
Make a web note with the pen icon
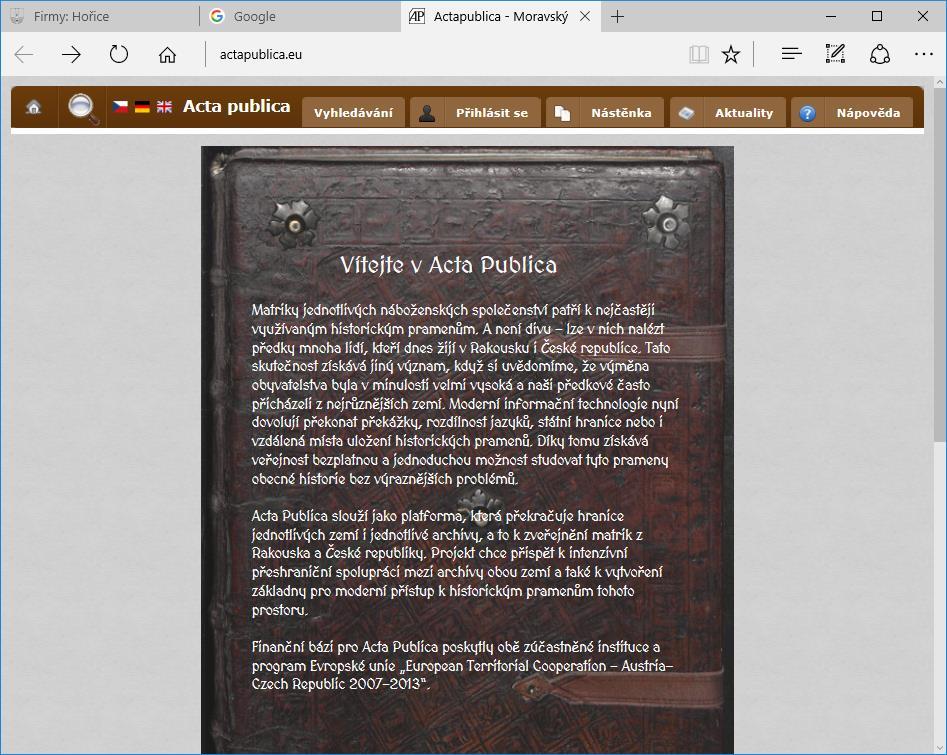click(835, 54)
